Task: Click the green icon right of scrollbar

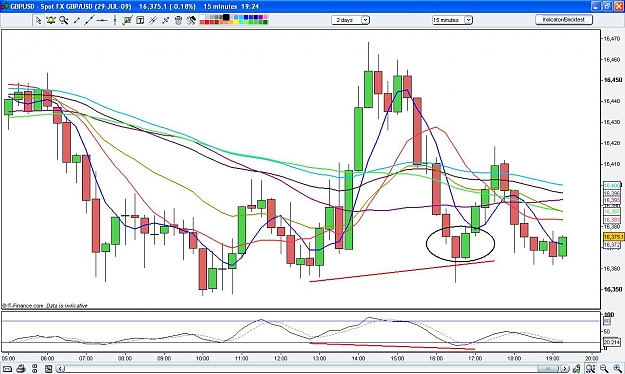Action: tap(577, 368)
